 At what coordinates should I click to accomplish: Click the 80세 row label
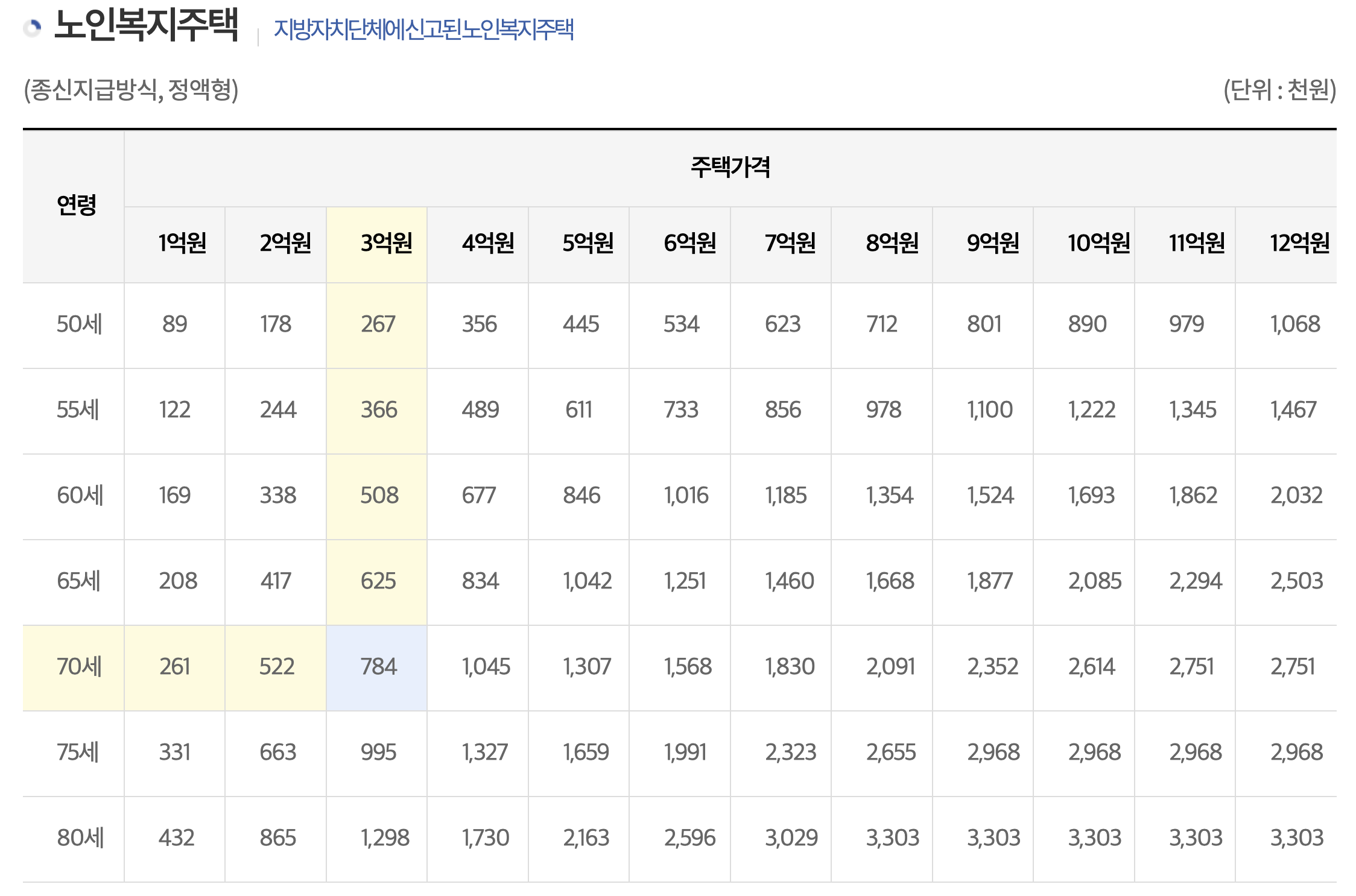coord(80,838)
